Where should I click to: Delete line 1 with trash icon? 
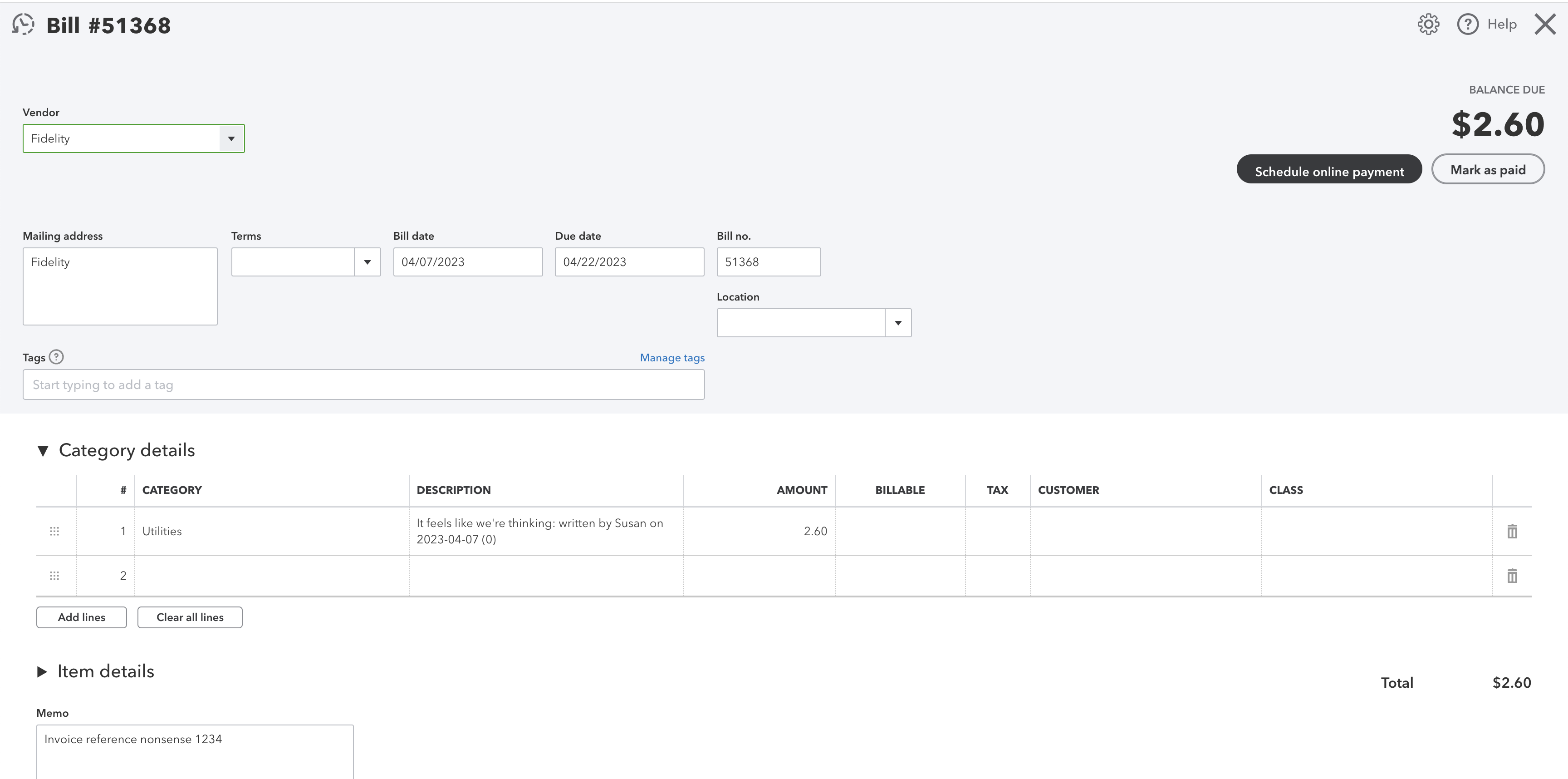(1512, 531)
